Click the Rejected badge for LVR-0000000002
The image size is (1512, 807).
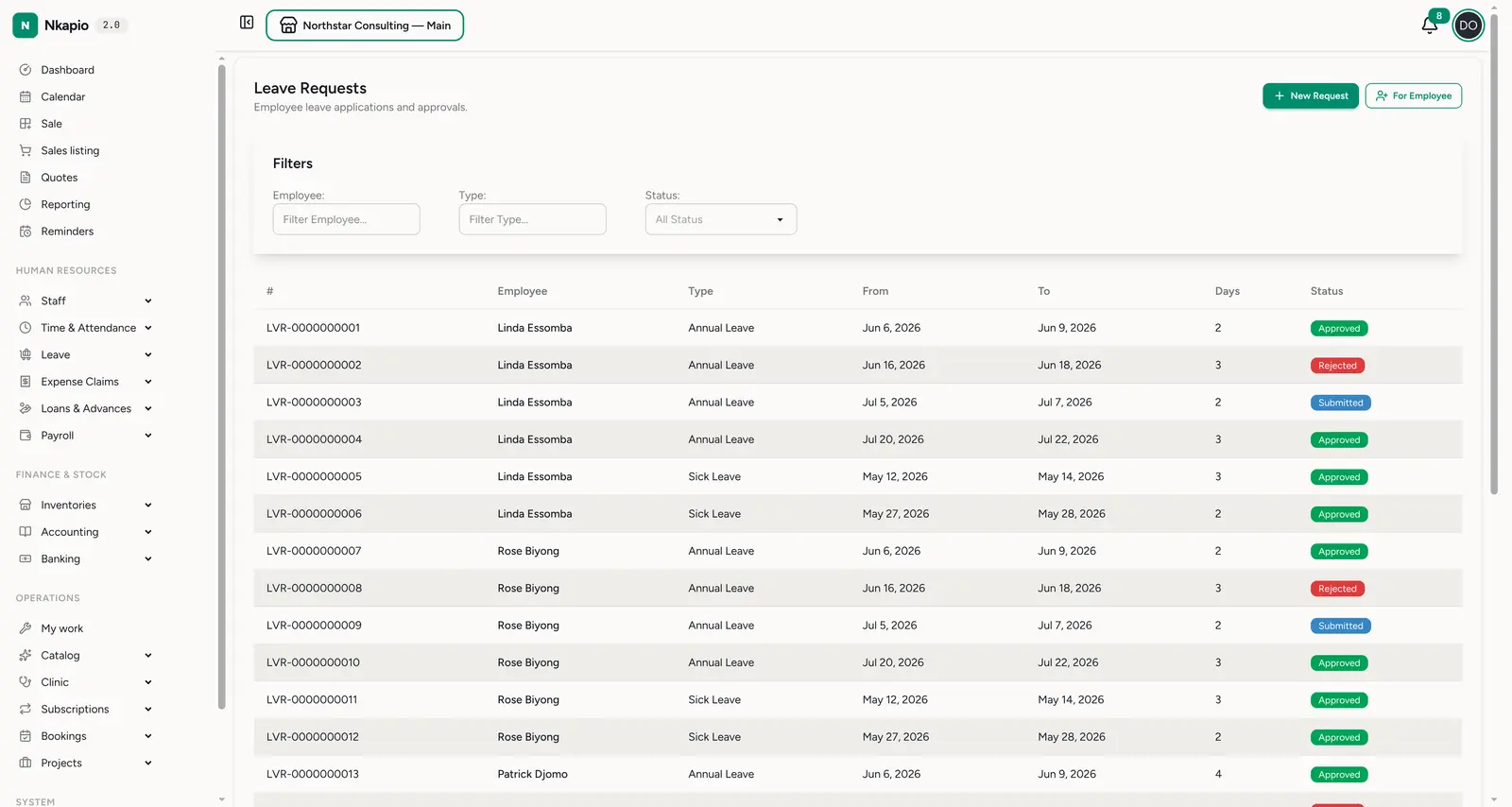pyautogui.click(x=1337, y=366)
